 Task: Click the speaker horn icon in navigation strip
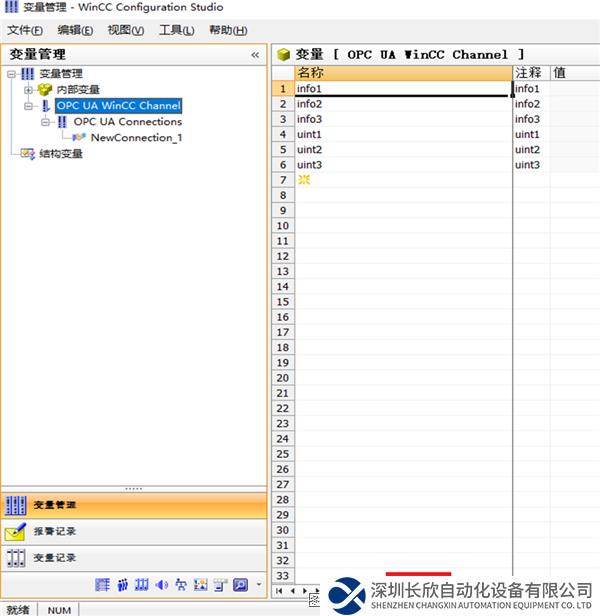coord(162,585)
